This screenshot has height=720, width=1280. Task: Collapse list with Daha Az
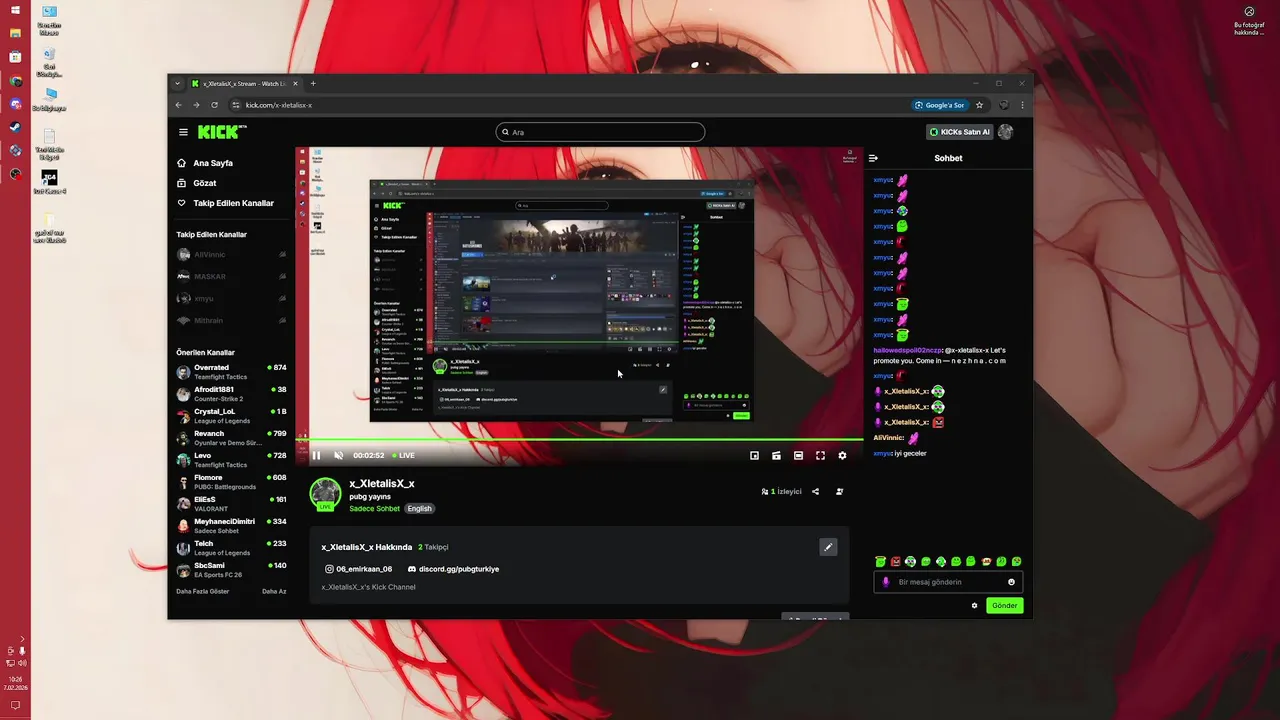tap(274, 591)
